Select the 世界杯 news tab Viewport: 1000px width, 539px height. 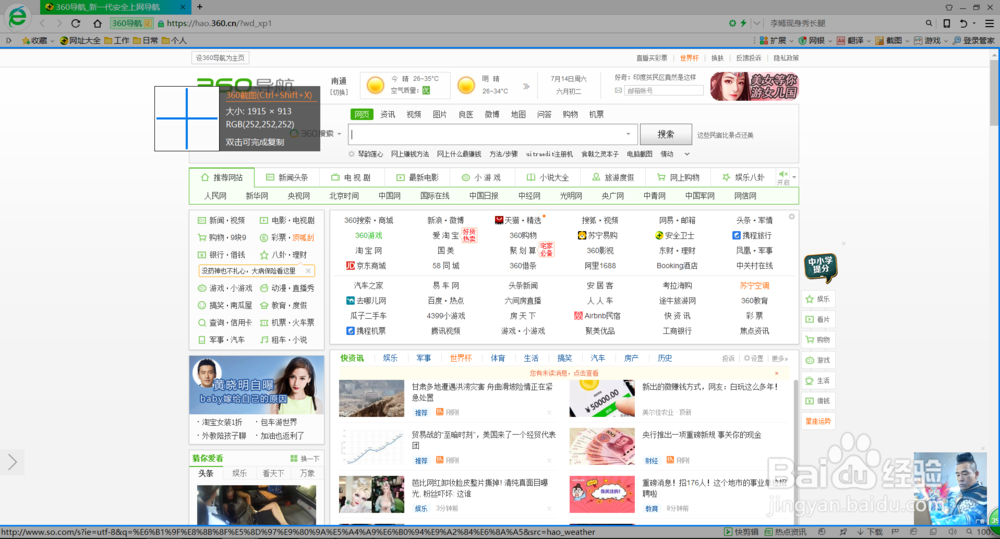click(x=460, y=358)
